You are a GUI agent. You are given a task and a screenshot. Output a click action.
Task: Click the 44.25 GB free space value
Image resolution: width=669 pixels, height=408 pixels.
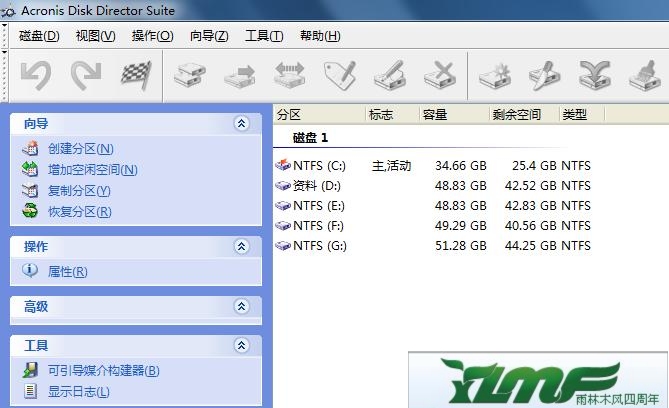531,245
